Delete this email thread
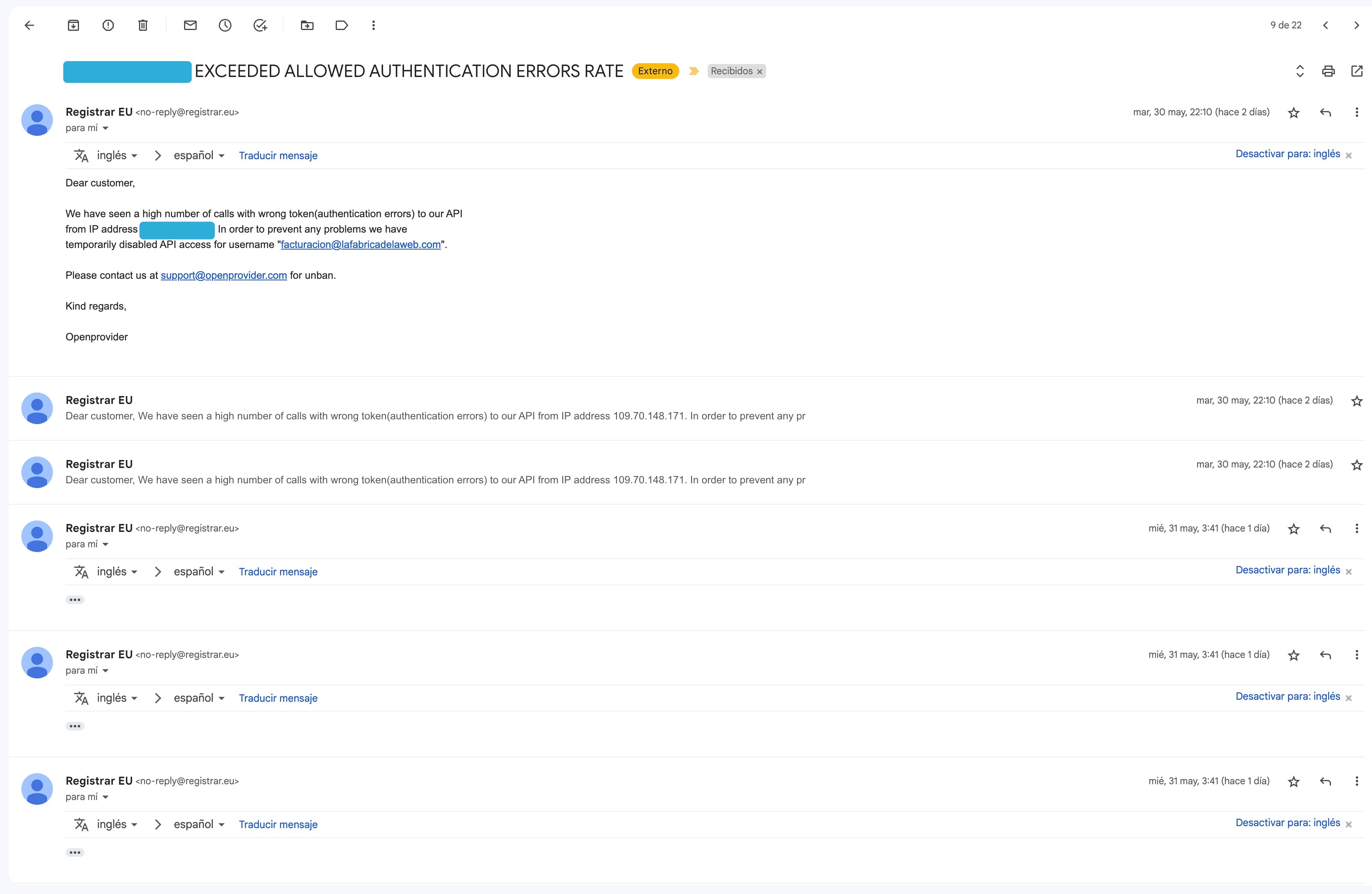This screenshot has height=894, width=1372. 143,25
